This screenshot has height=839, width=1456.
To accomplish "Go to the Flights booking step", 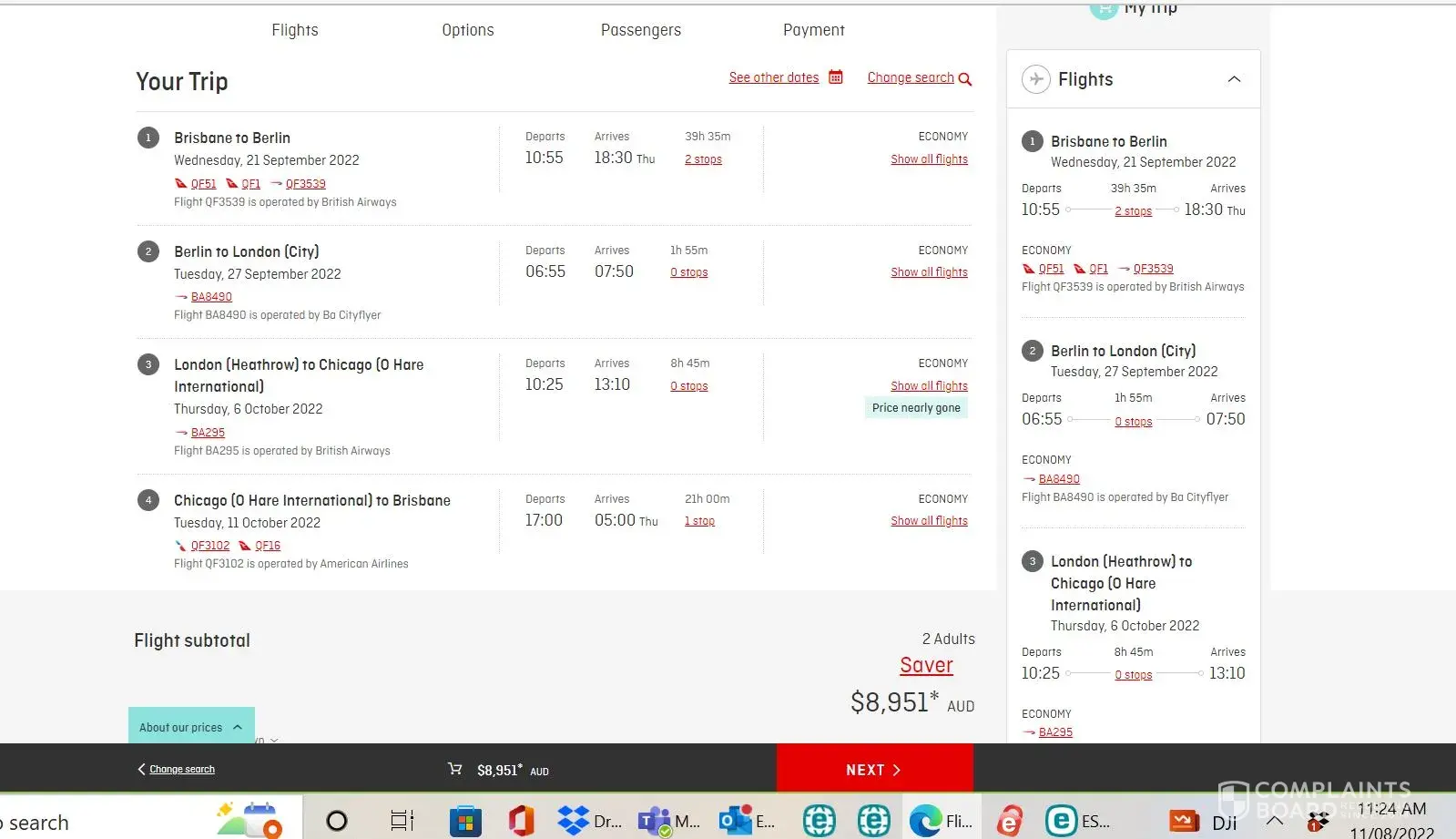I will (295, 30).
